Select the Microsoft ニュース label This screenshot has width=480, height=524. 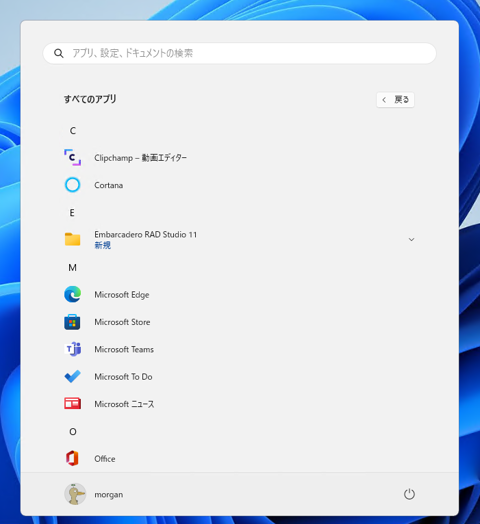coord(124,404)
